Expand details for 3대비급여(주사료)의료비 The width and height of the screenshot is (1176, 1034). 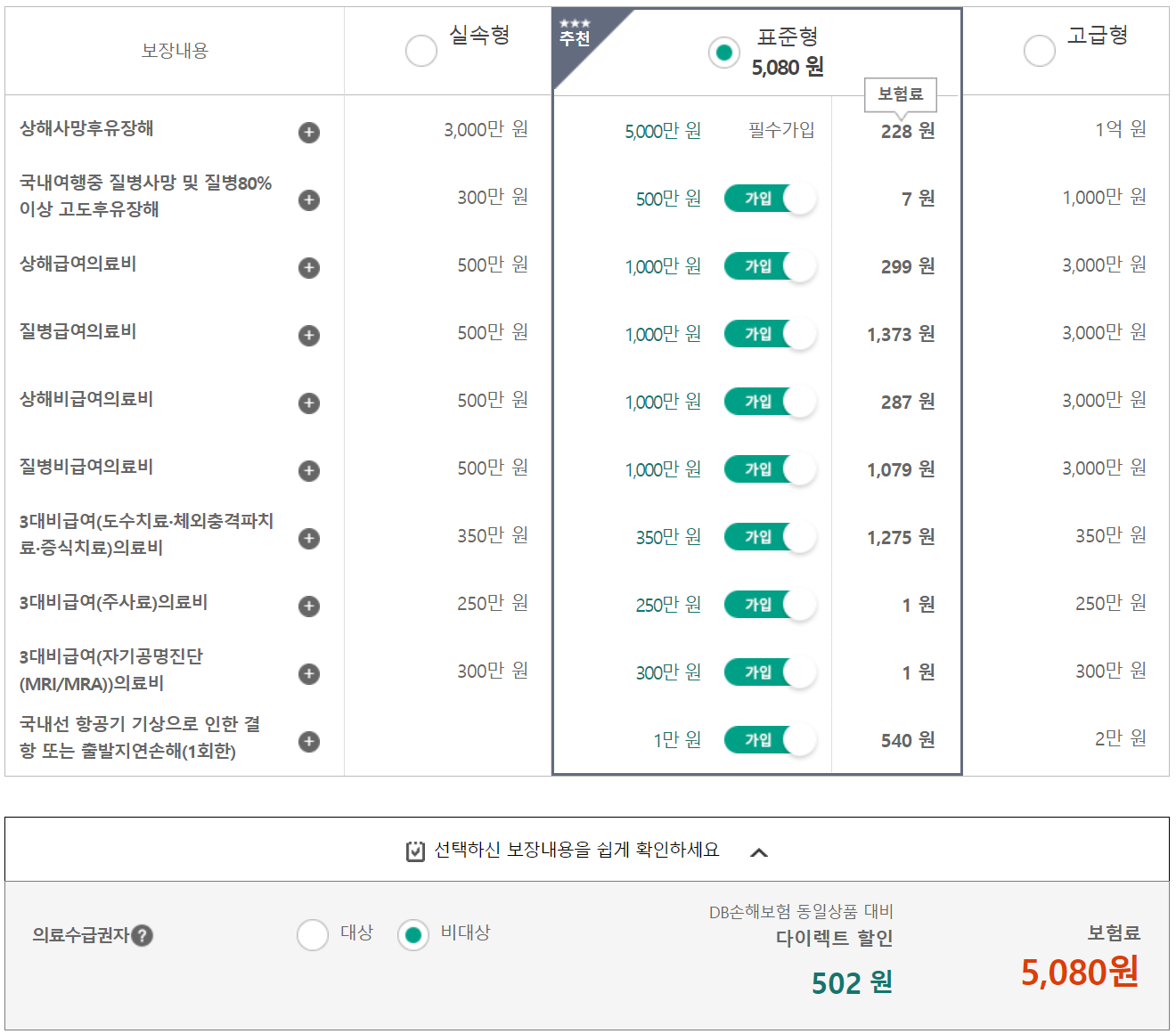coord(308,606)
